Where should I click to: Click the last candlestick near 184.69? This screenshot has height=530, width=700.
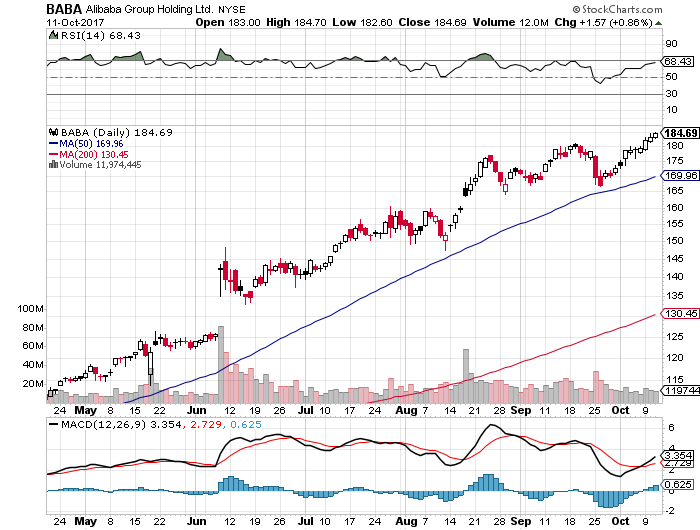coord(655,135)
